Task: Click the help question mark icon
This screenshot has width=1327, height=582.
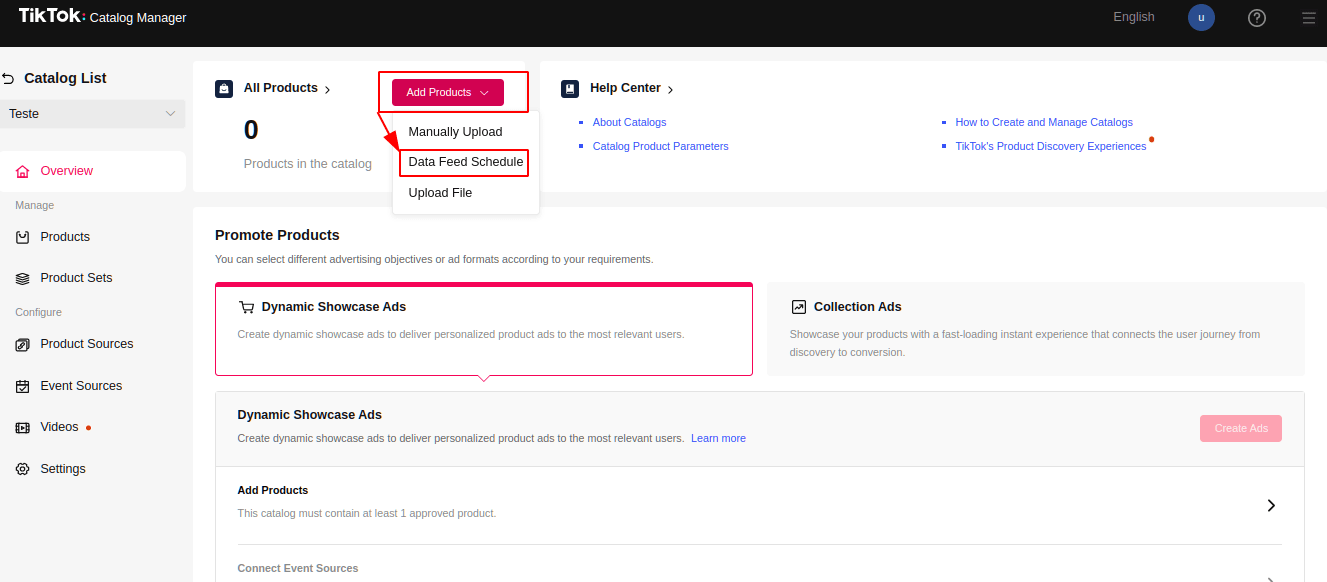Action: click(x=1257, y=18)
